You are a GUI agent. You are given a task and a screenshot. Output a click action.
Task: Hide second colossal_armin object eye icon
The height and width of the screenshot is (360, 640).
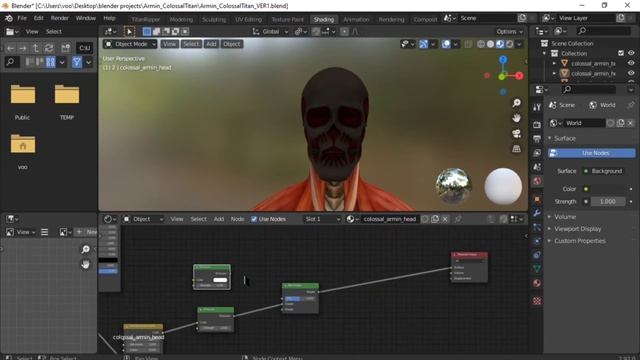pyautogui.click(x=631, y=73)
